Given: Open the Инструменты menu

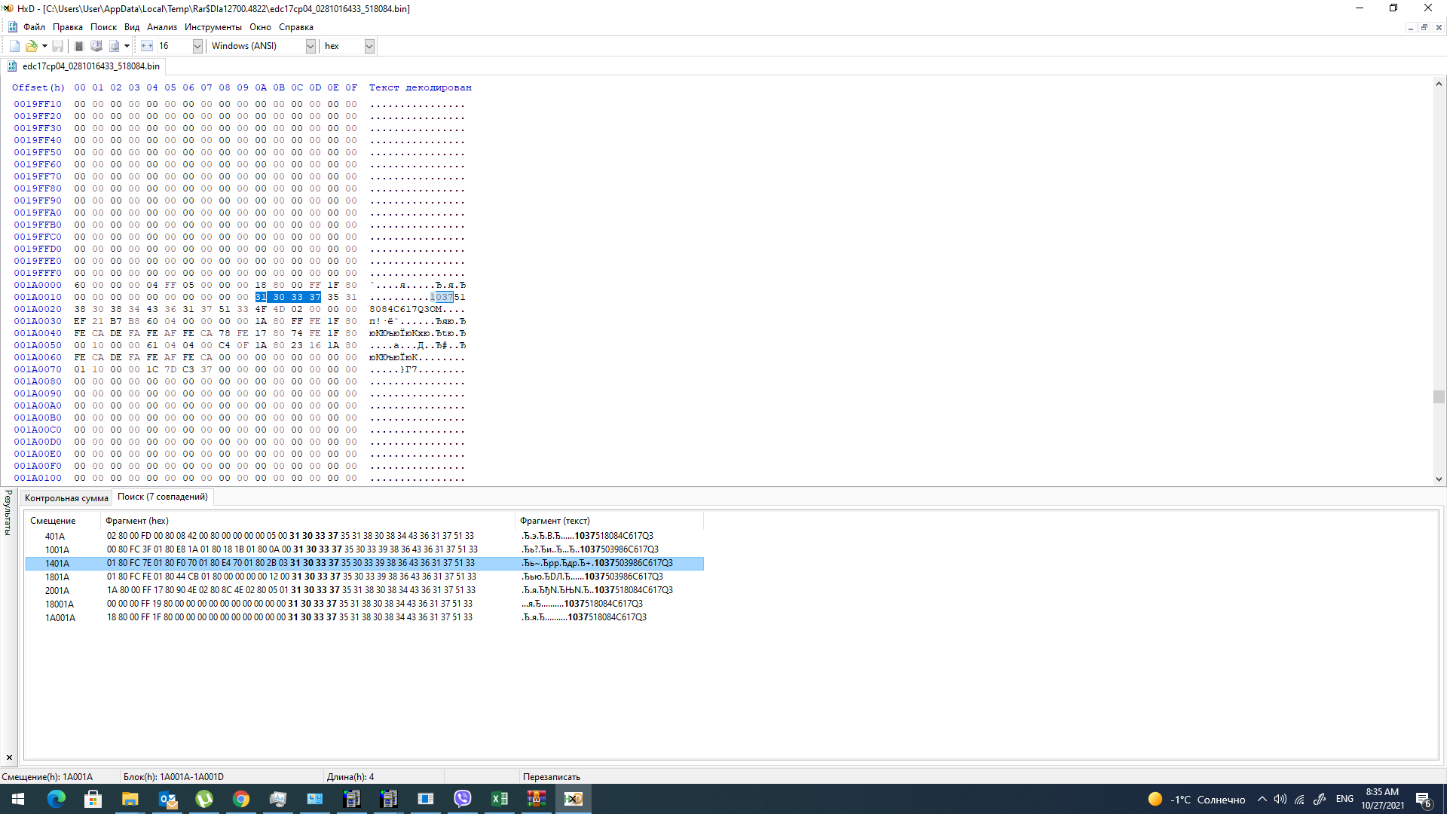Looking at the screenshot, I should click(214, 27).
